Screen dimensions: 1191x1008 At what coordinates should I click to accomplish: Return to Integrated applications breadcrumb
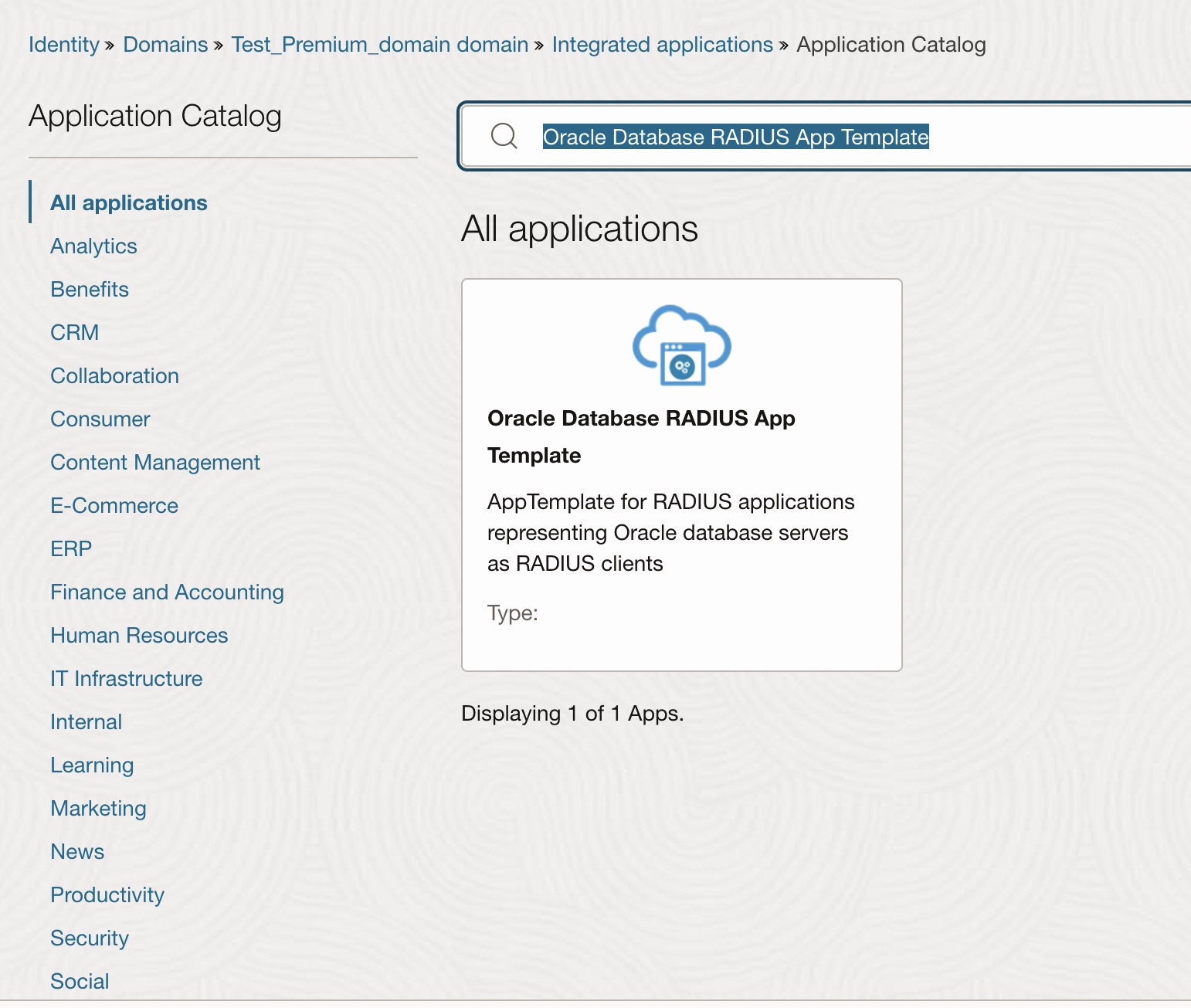662,45
